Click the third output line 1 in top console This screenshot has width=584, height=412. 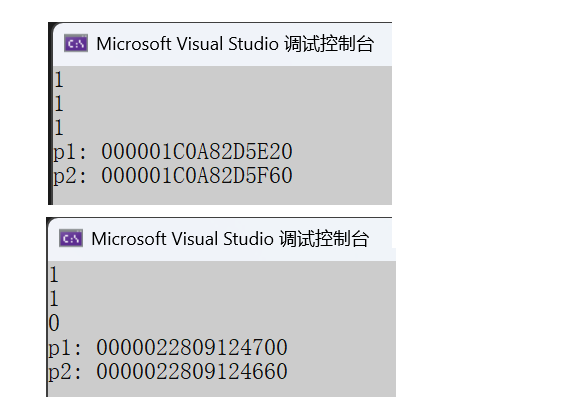(x=59, y=127)
